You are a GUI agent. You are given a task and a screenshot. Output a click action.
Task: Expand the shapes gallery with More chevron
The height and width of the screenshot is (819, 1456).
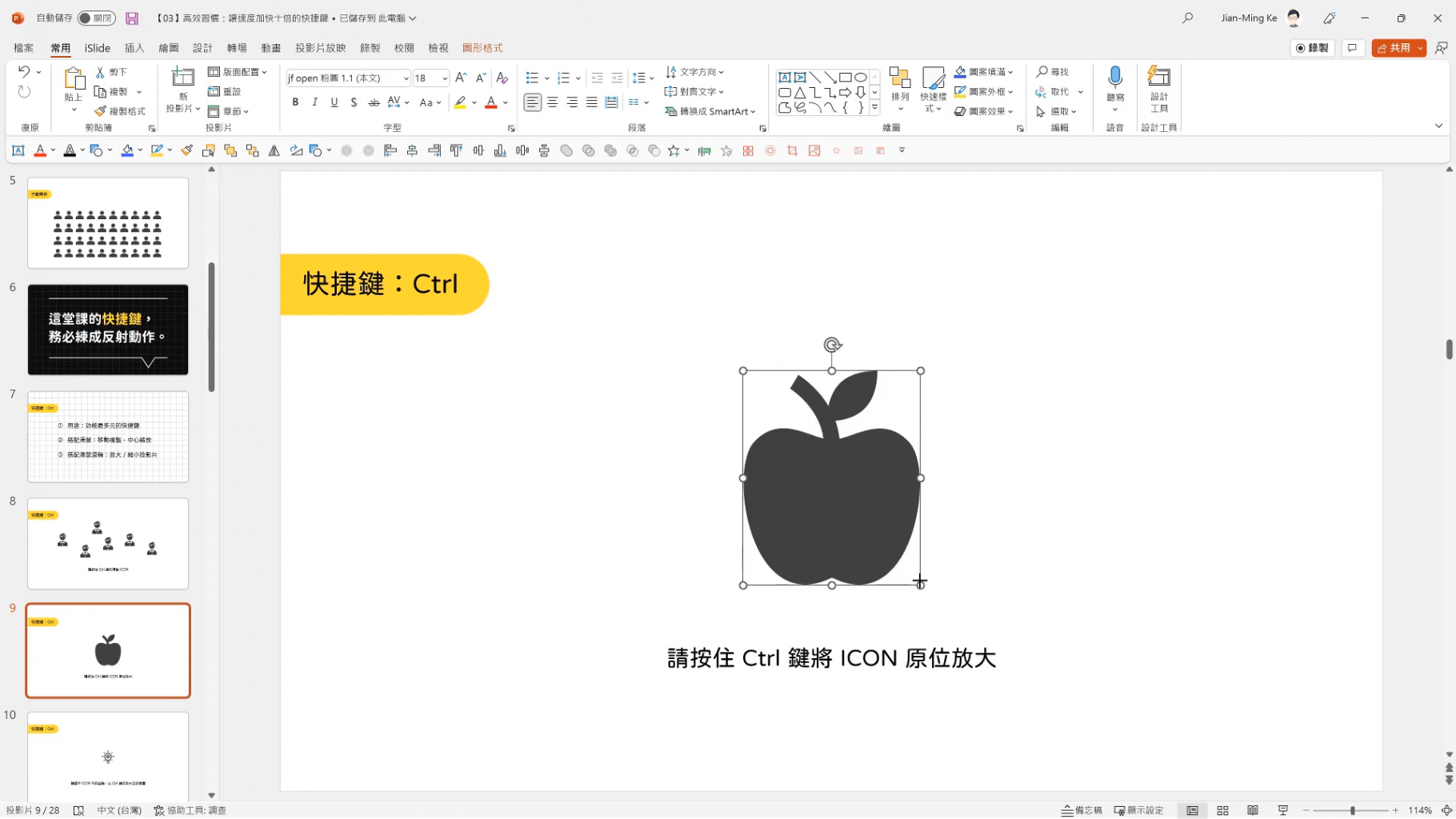(x=874, y=106)
